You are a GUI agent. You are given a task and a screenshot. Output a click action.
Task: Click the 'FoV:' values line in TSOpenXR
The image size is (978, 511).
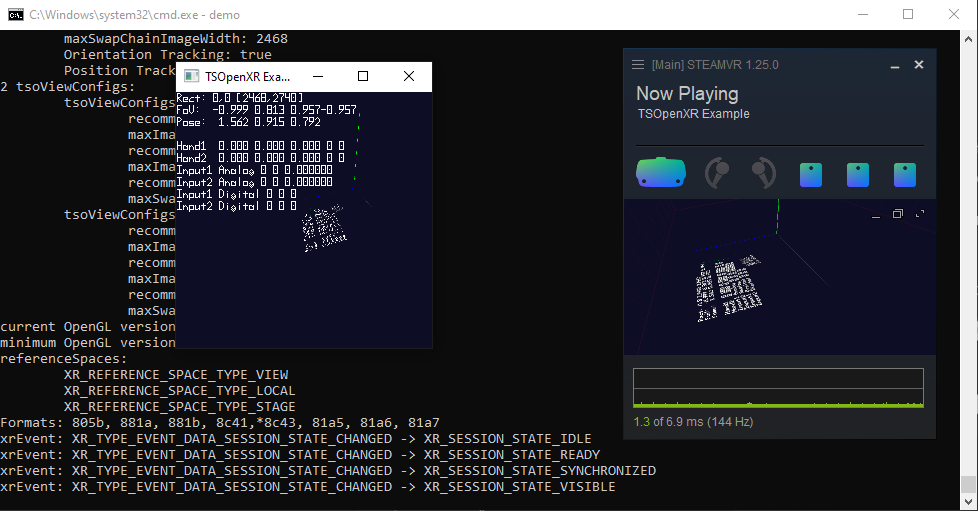click(267, 110)
